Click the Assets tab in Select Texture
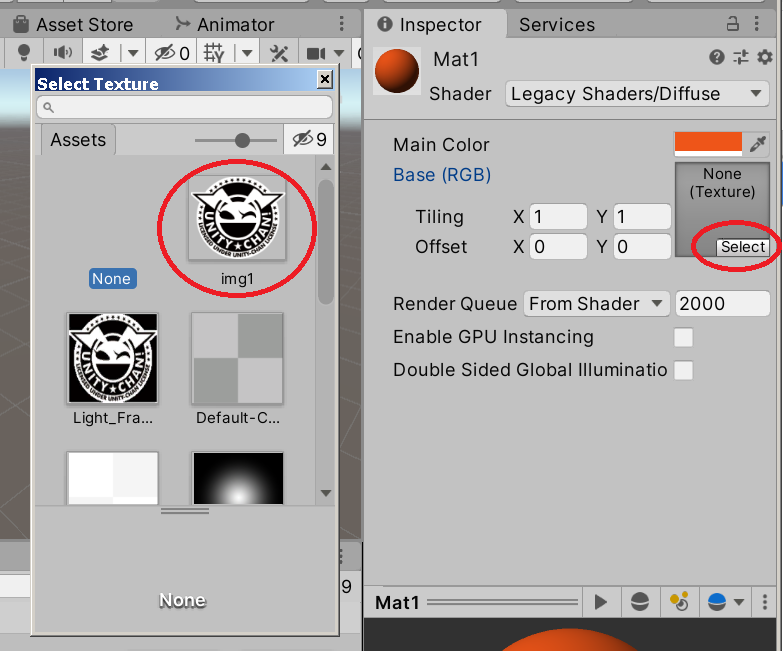Screen dimensions: 783x651 [78, 140]
